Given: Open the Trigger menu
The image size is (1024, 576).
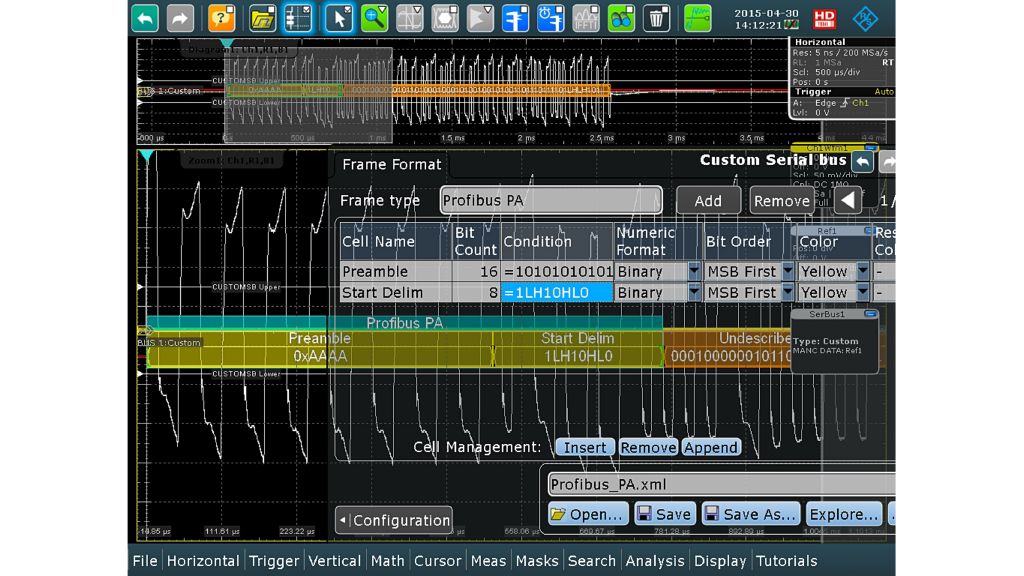Looking at the screenshot, I should pos(274,561).
